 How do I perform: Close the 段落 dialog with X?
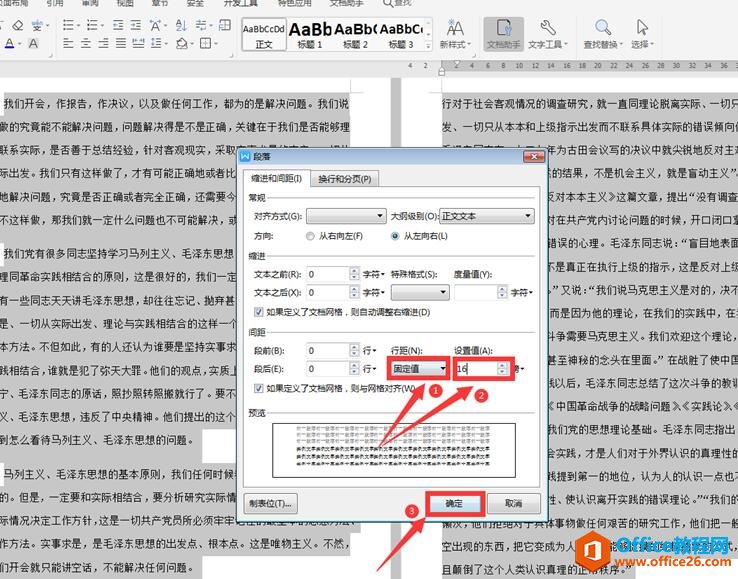(534, 157)
